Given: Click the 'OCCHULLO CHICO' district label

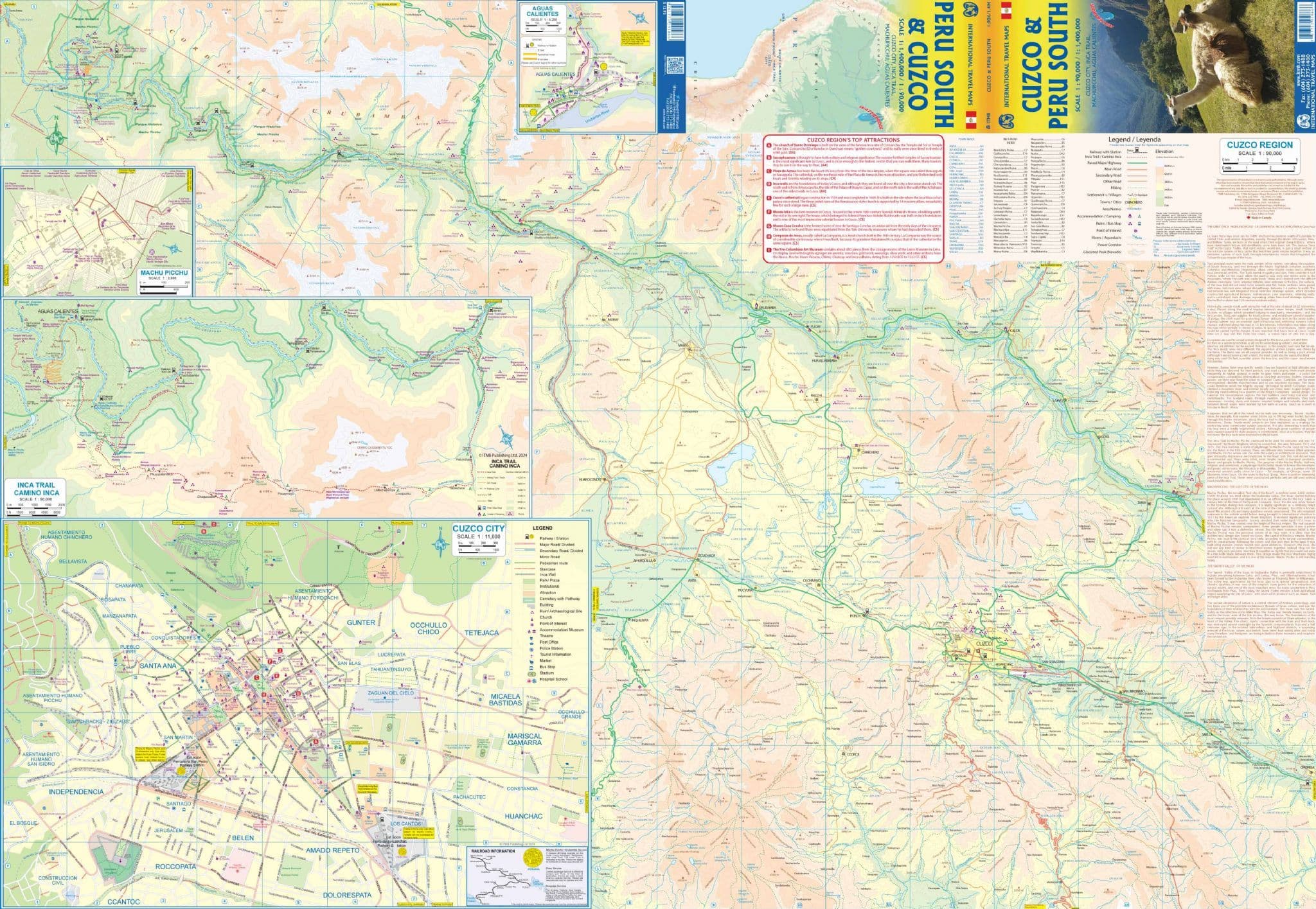Looking at the screenshot, I should pyautogui.click(x=430, y=628).
